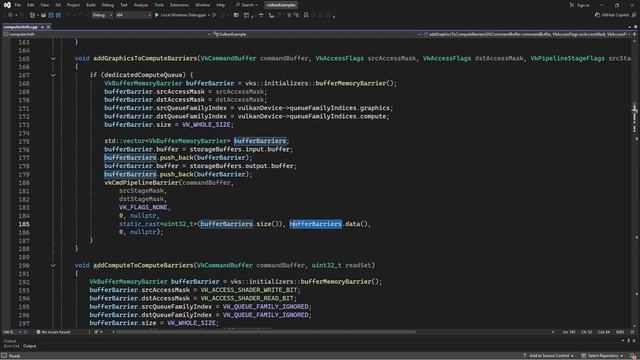Screen dimensions: 640x360
Task: Open the File menu
Action: click(x=18, y=5)
